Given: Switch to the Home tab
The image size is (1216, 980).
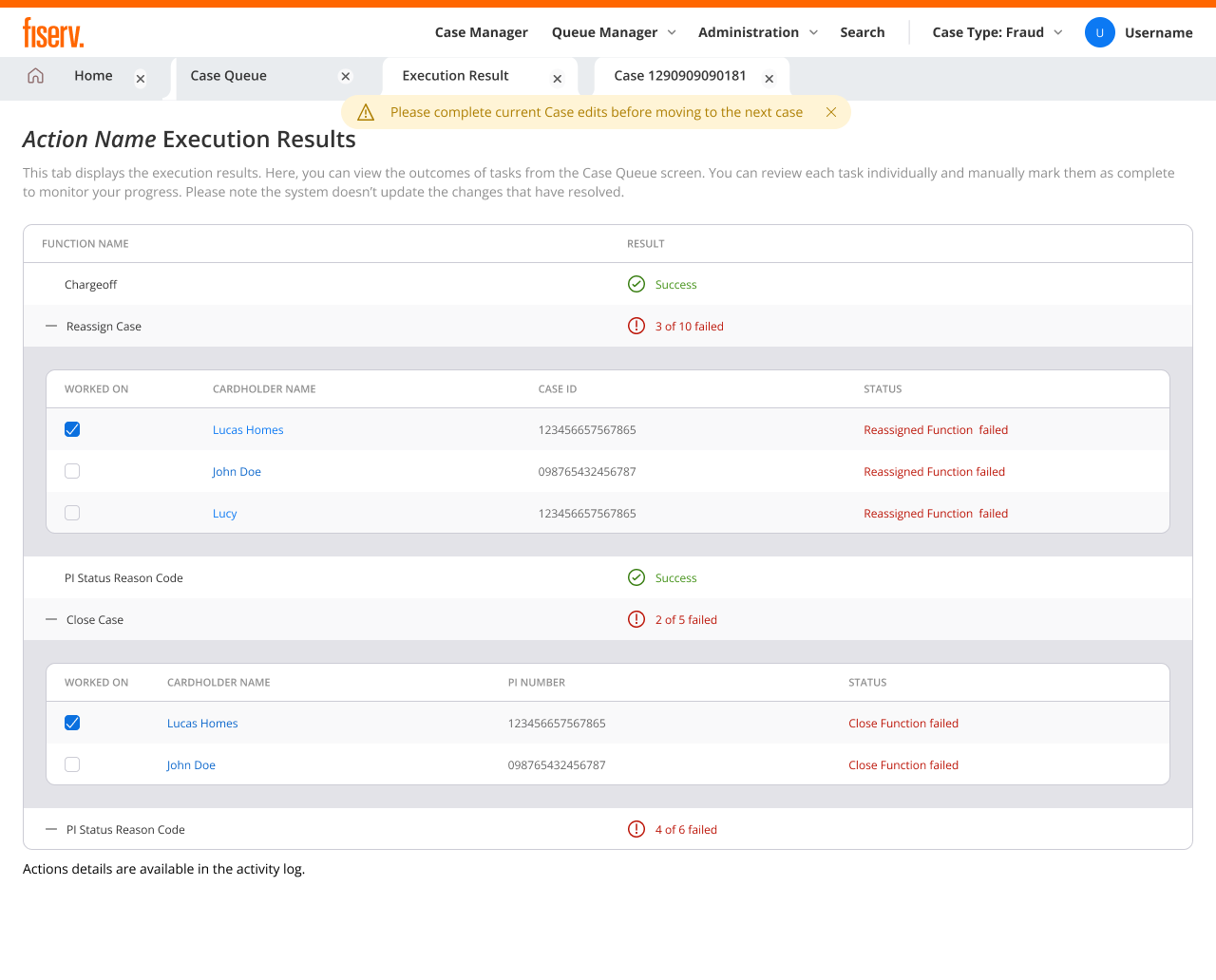Looking at the screenshot, I should pyautogui.click(x=93, y=76).
